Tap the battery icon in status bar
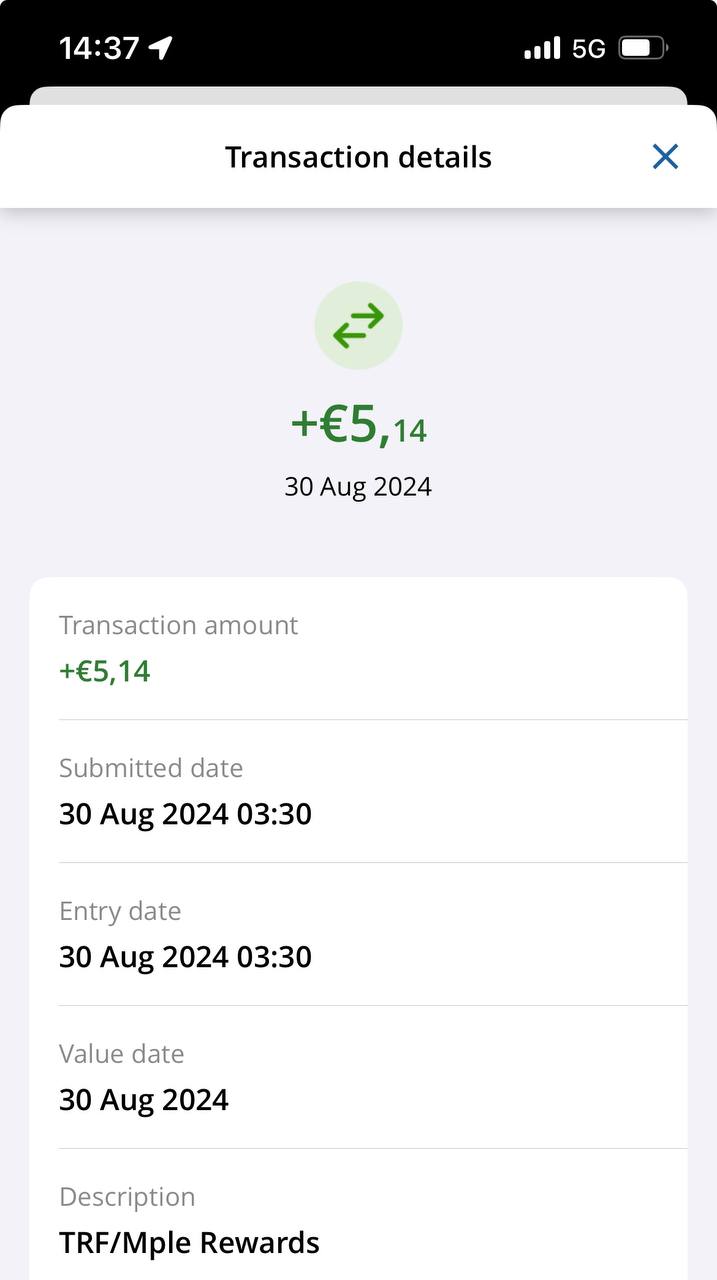This screenshot has height=1280, width=717. (642, 48)
